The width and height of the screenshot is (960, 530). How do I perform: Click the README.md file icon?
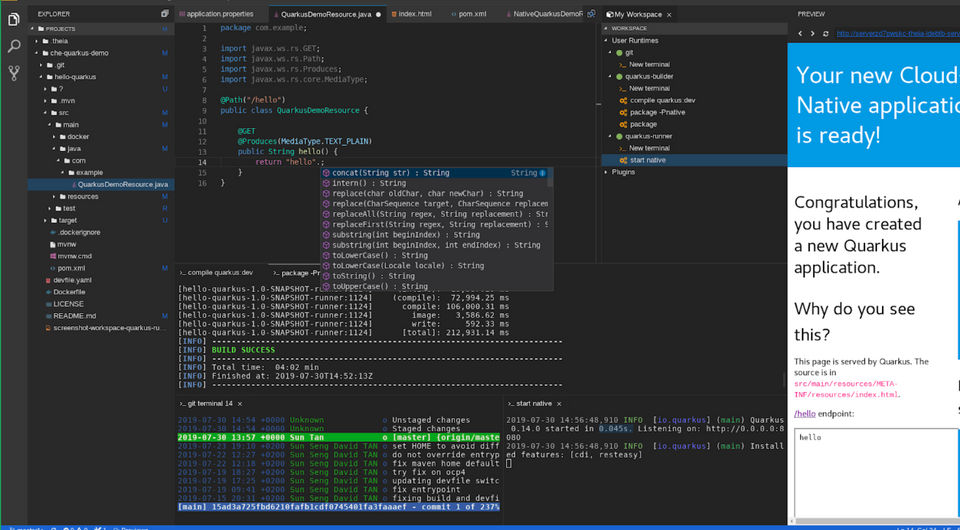[49, 316]
